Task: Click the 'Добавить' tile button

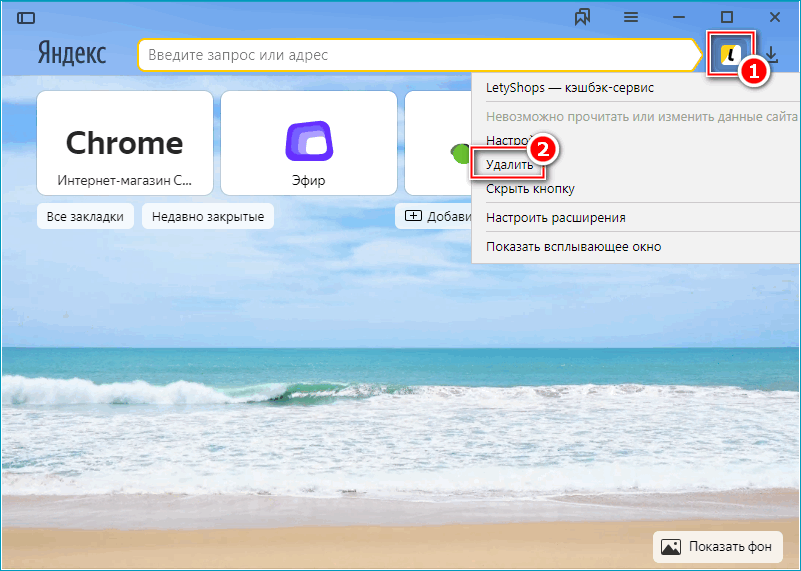Action: pyautogui.click(x=436, y=216)
